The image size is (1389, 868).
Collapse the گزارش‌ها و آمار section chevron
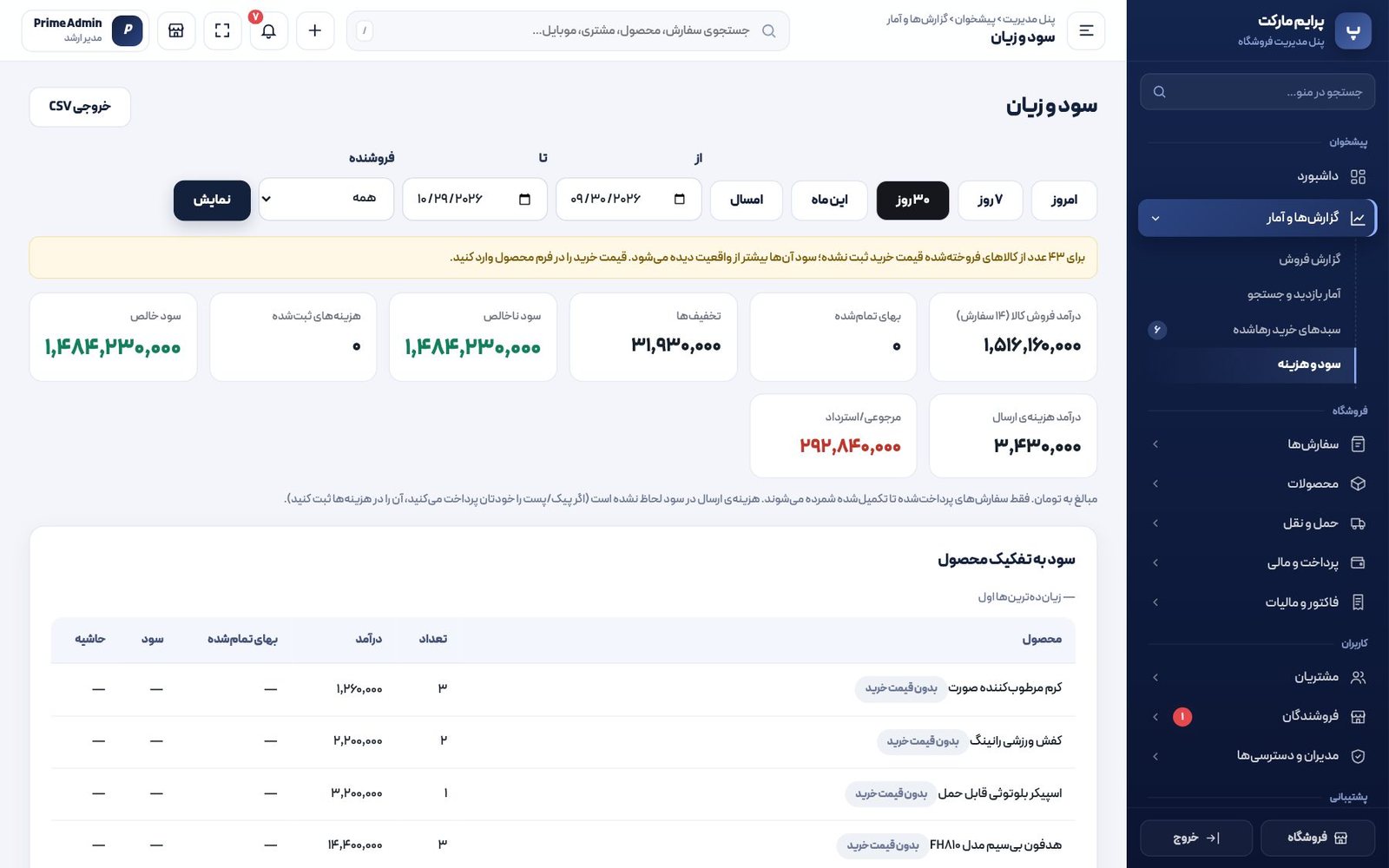click(1155, 219)
